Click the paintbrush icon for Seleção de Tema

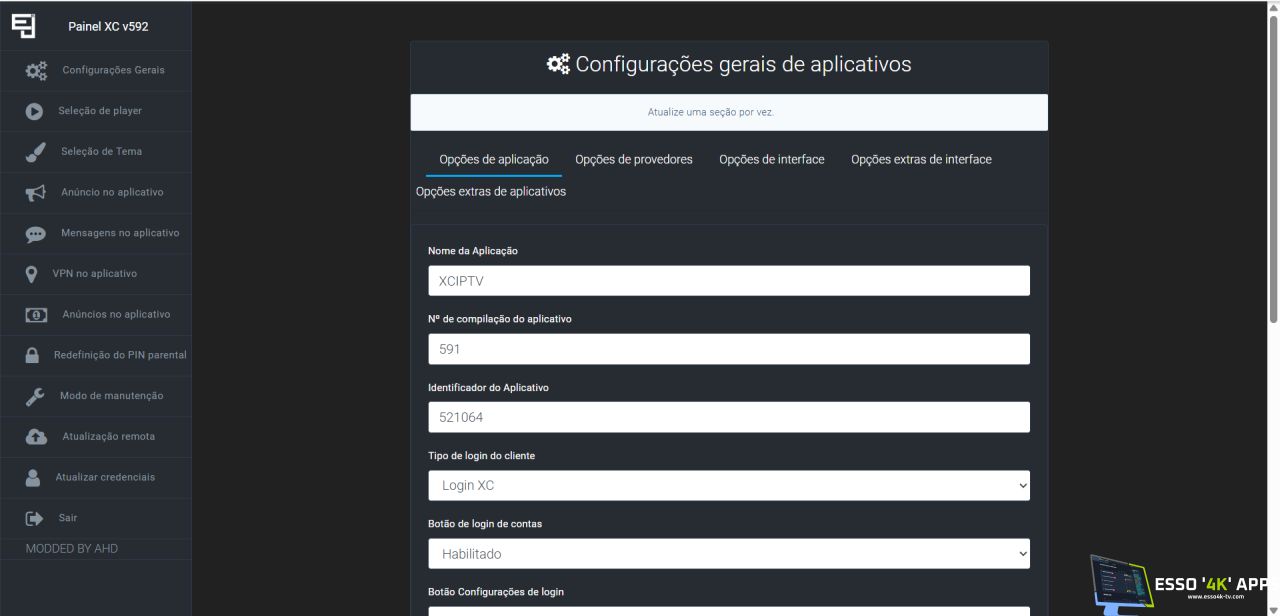[x=35, y=152]
